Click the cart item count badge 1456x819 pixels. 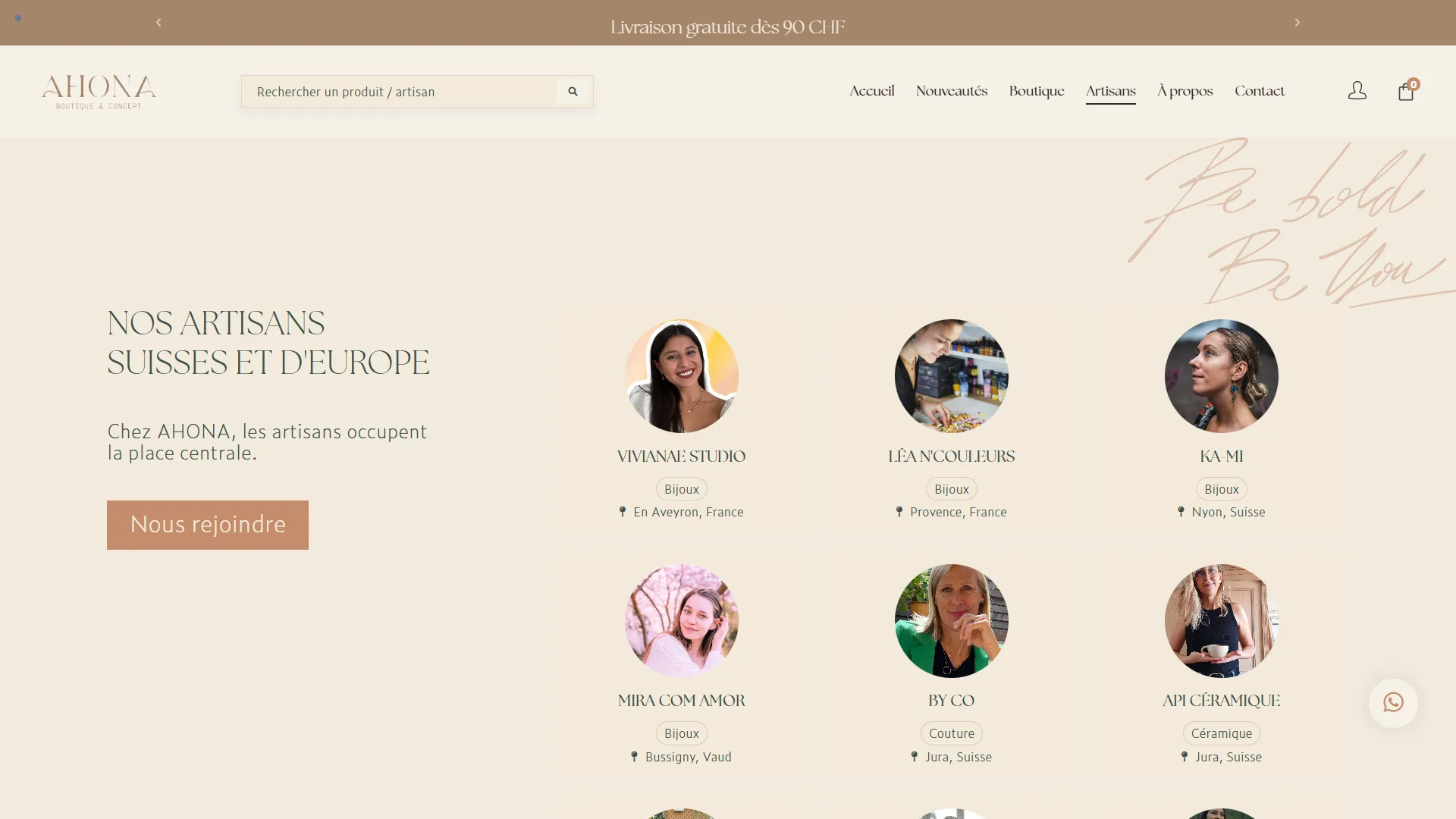(x=1414, y=84)
